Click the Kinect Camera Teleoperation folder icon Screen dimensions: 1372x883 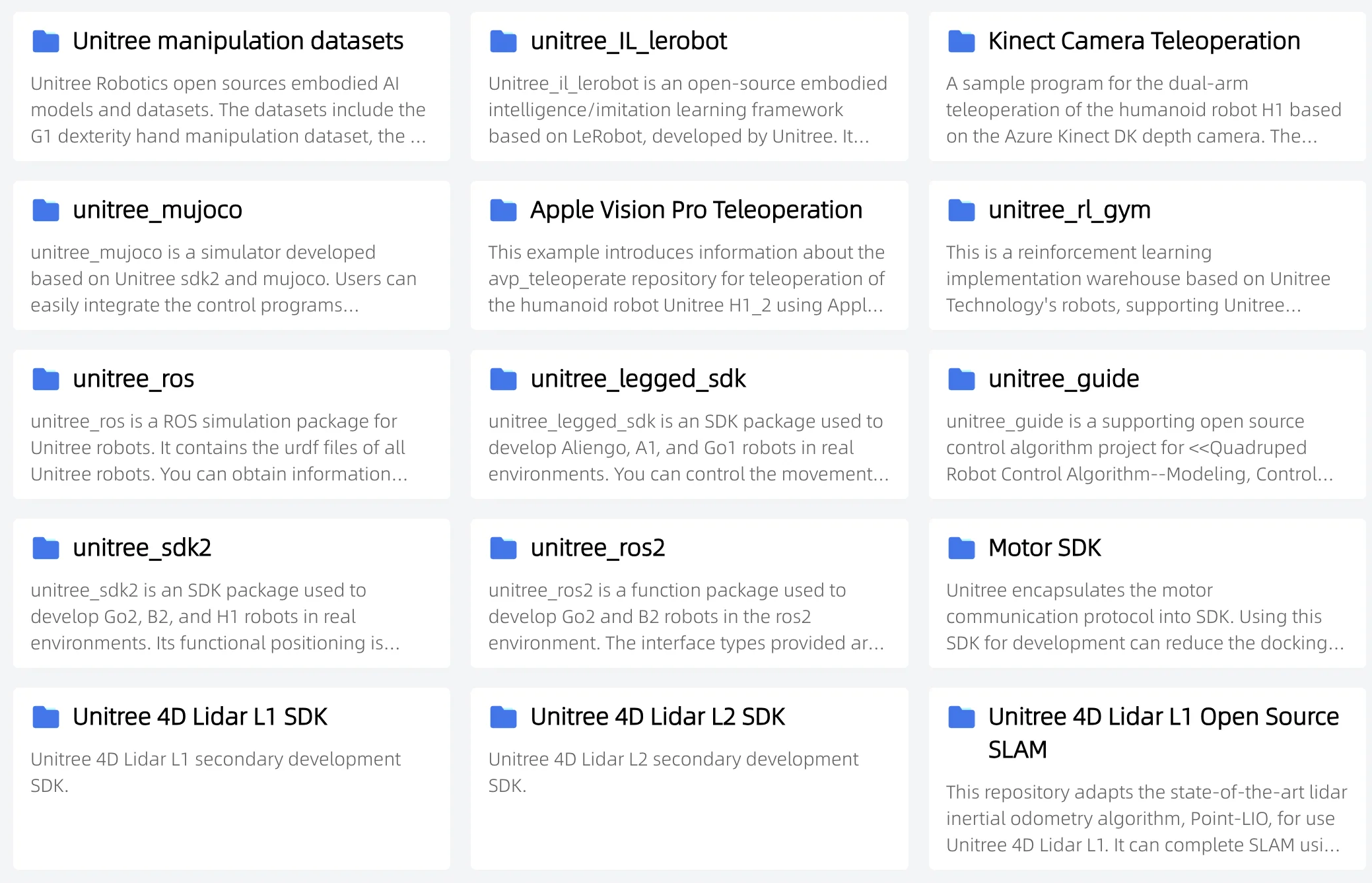click(961, 41)
